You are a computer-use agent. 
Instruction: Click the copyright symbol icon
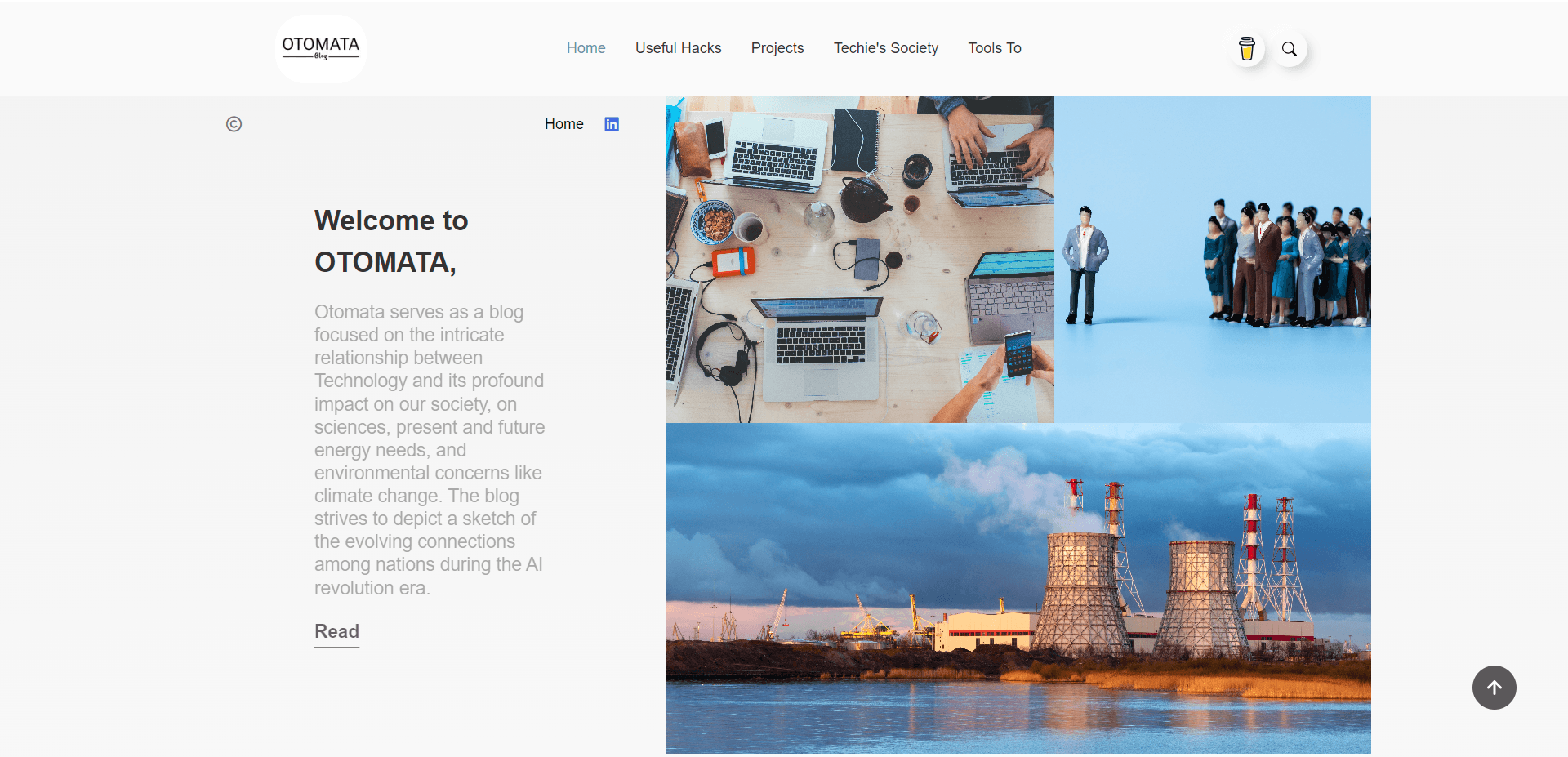point(234,124)
